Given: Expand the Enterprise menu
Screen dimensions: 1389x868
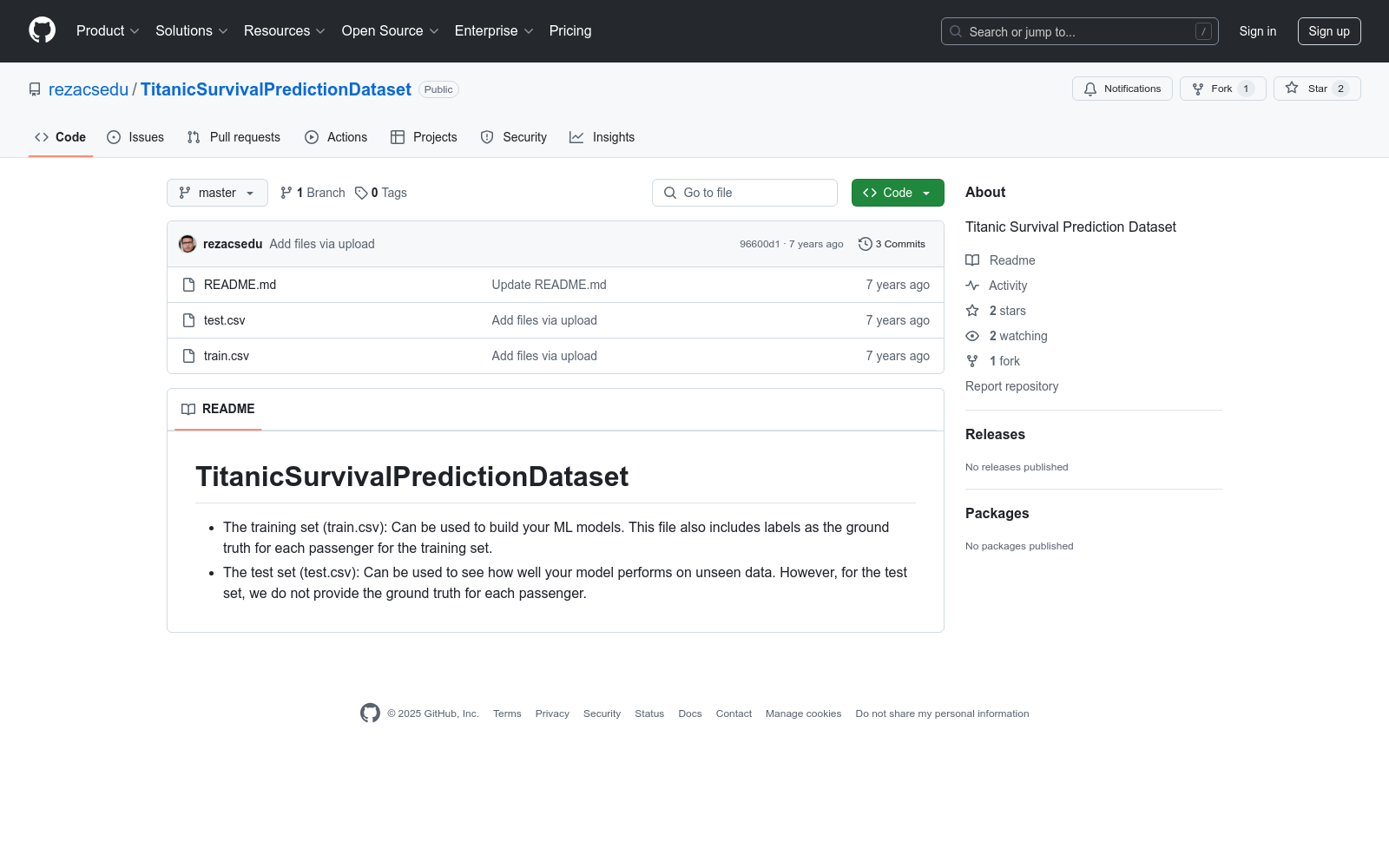Looking at the screenshot, I should (x=494, y=31).
